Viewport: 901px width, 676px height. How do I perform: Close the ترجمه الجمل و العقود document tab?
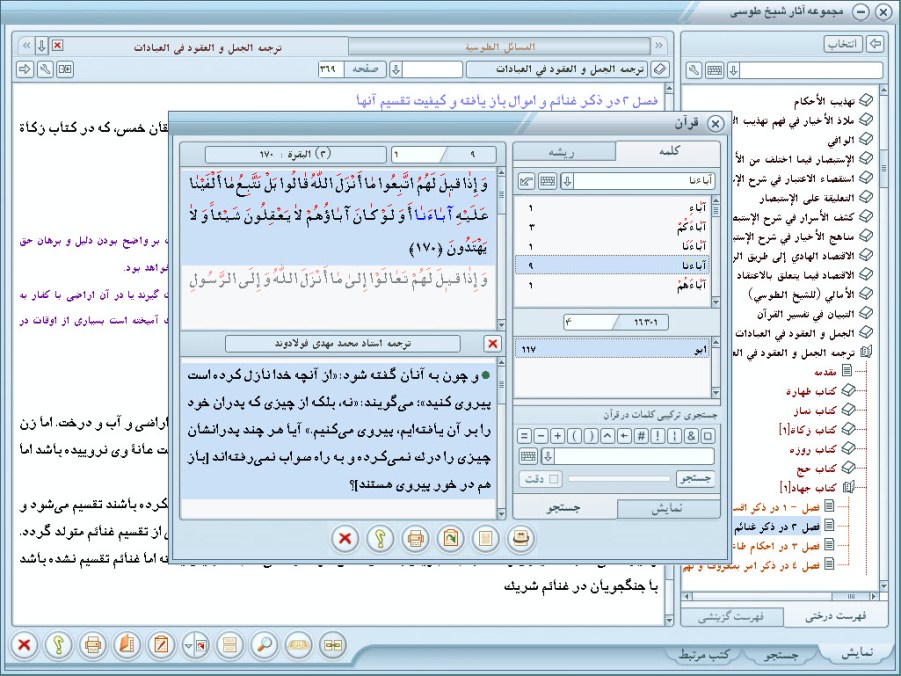pos(57,45)
